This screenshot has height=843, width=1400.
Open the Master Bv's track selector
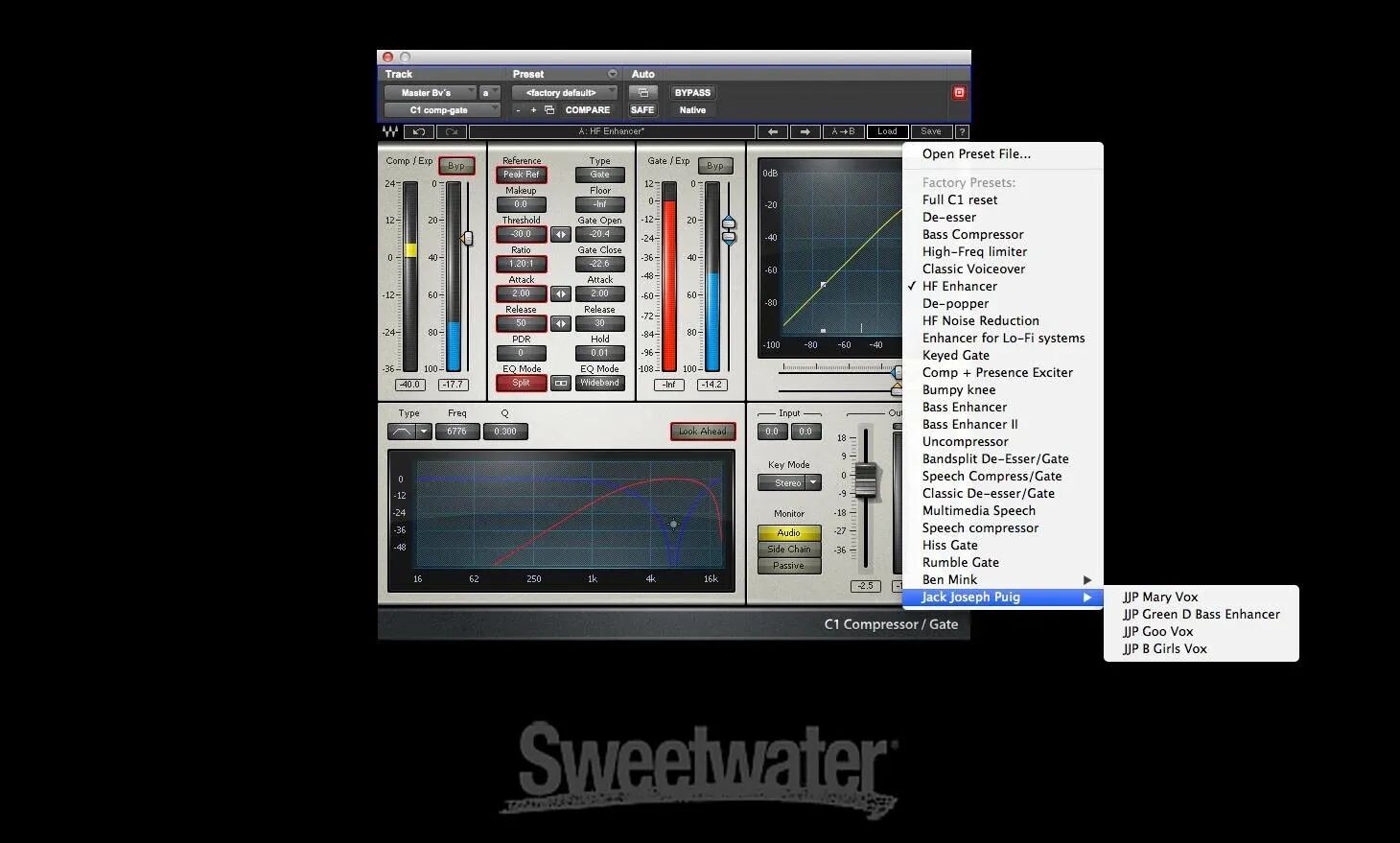tap(430, 92)
